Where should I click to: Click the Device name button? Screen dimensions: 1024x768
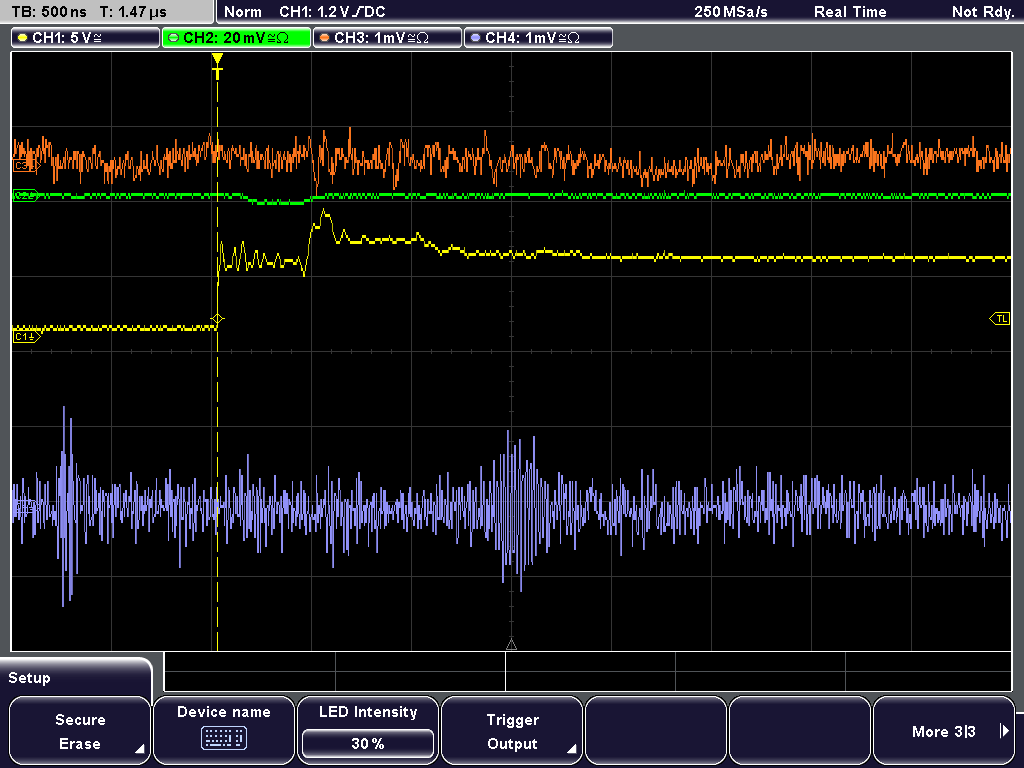[223, 731]
